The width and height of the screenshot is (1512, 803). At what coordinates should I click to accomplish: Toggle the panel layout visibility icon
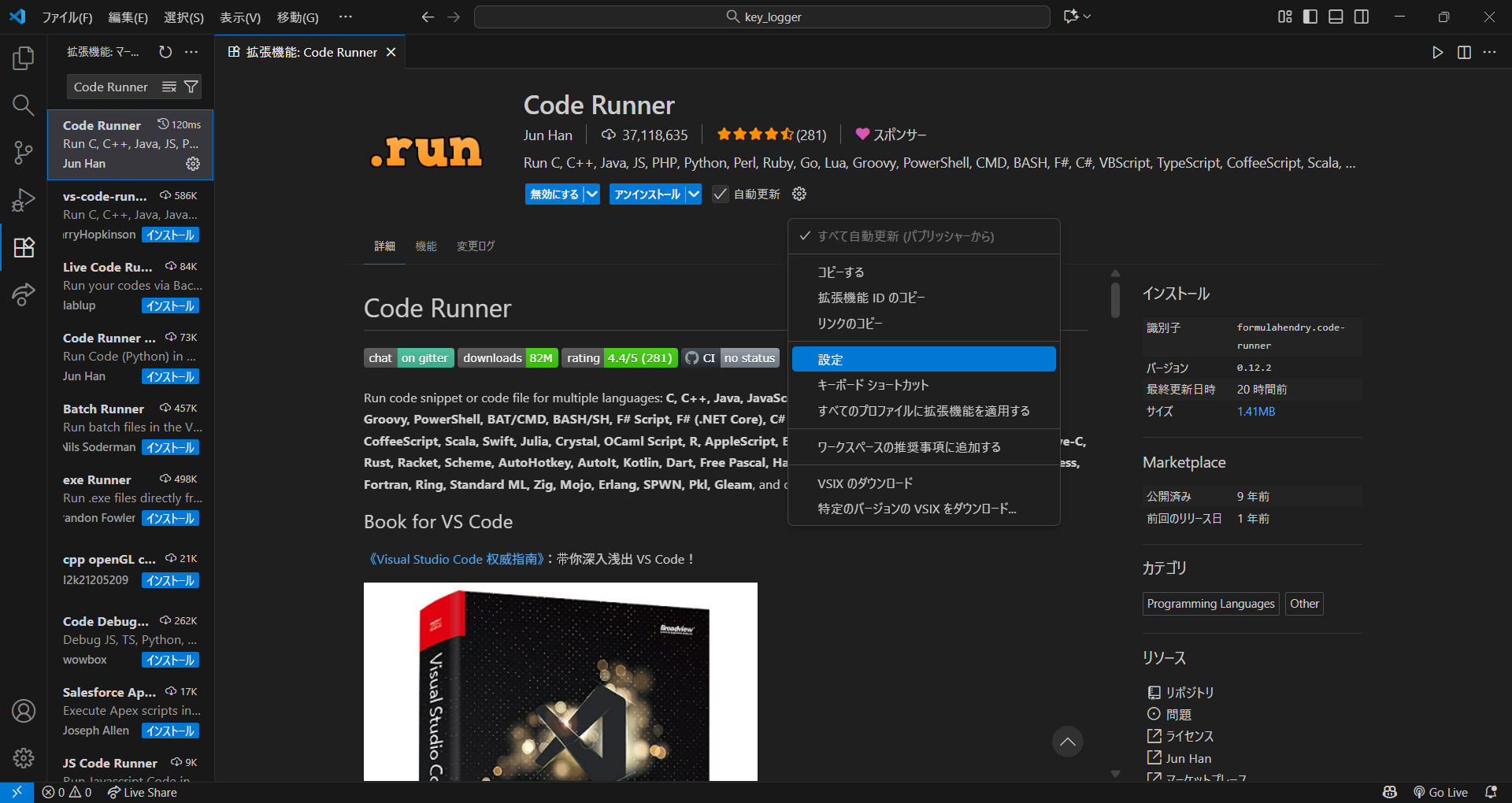(x=1335, y=16)
